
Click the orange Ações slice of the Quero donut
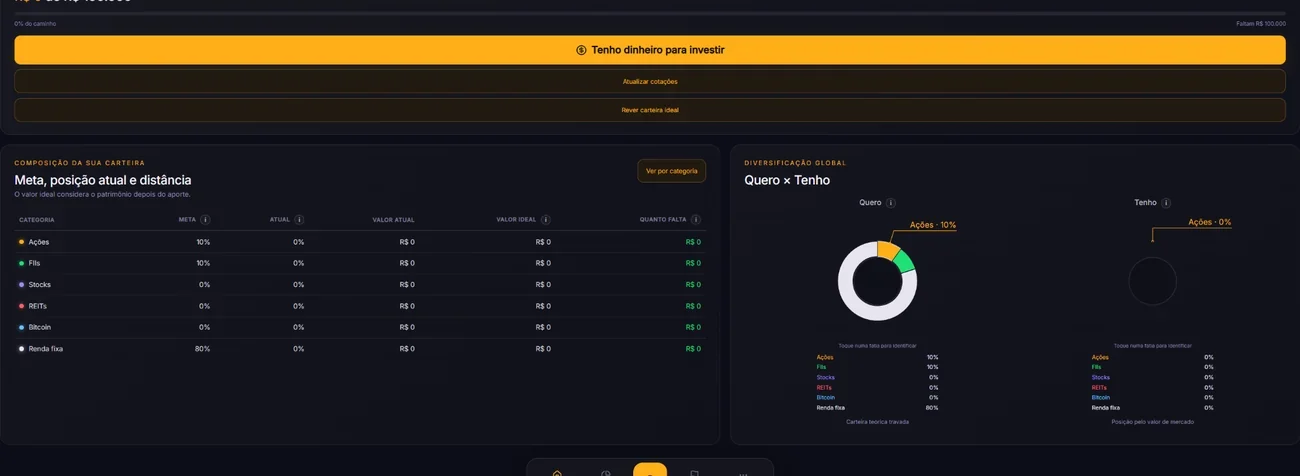pyautogui.click(x=888, y=249)
